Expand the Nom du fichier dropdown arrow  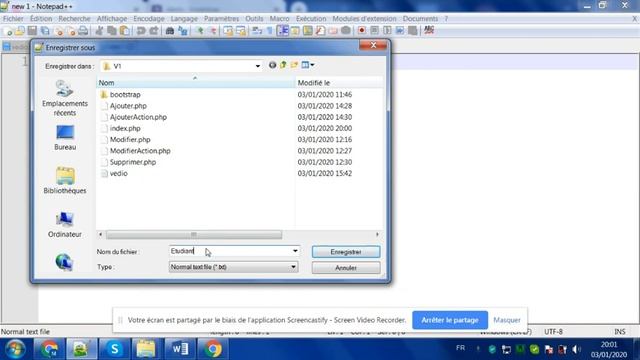[295, 251]
